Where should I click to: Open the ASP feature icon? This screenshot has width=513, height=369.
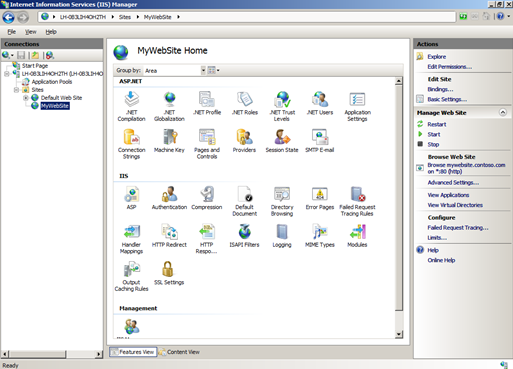point(131,198)
